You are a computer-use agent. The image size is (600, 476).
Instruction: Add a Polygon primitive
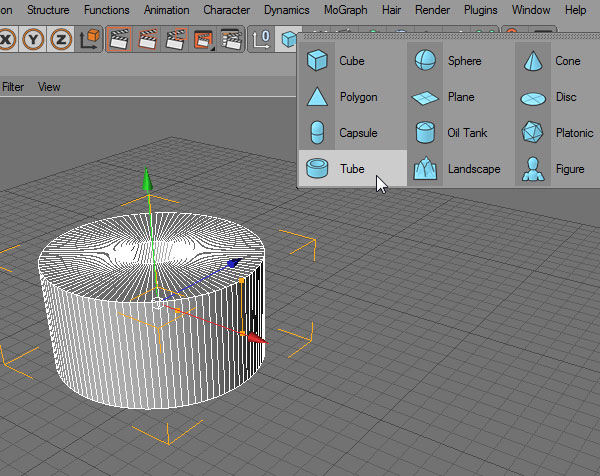[x=352, y=96]
